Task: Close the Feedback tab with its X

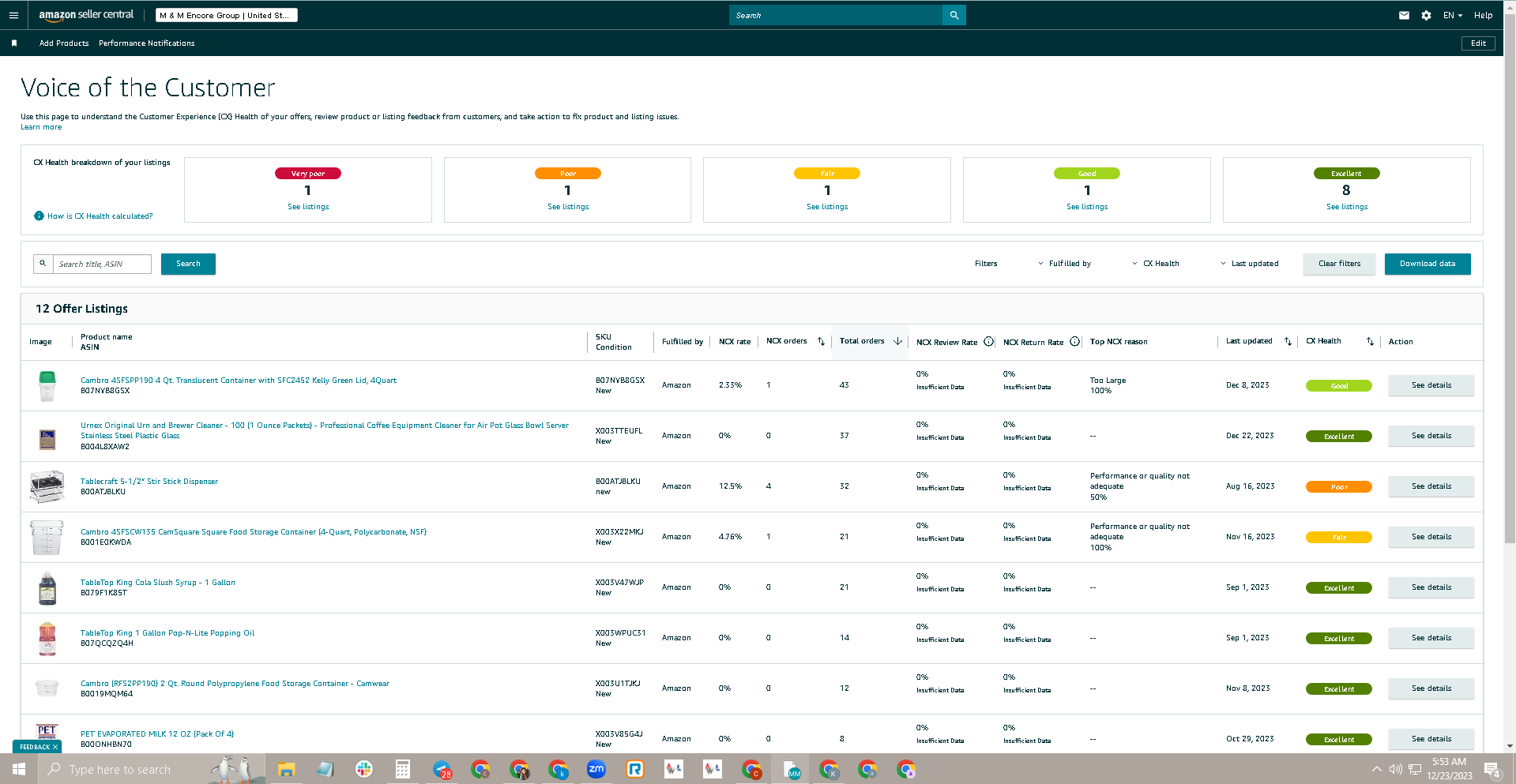Action: click(55, 747)
